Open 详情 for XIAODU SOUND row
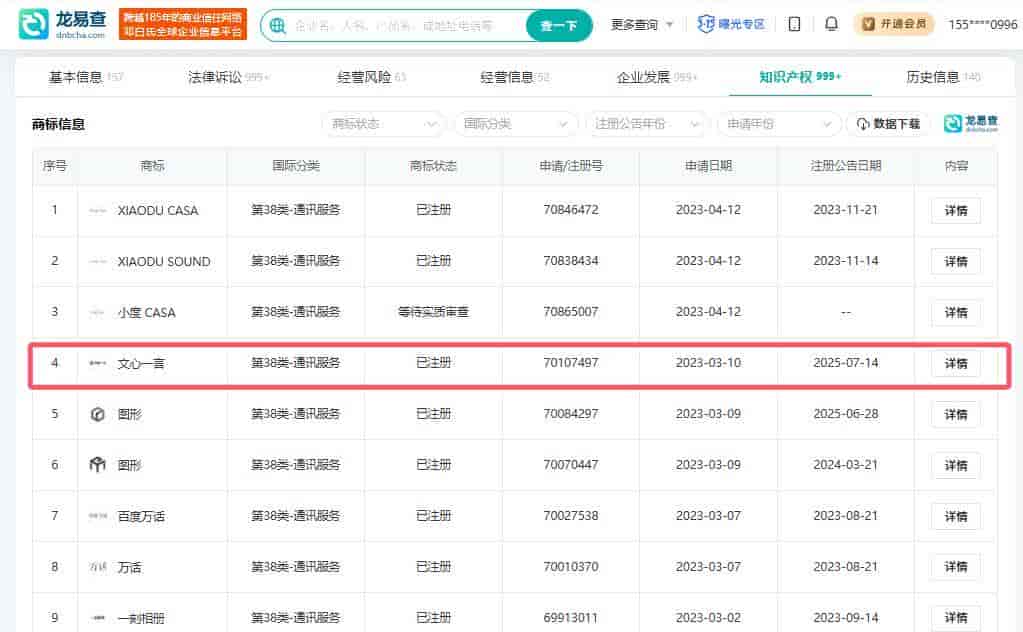Viewport: 1023px width, 632px height. (x=956, y=261)
